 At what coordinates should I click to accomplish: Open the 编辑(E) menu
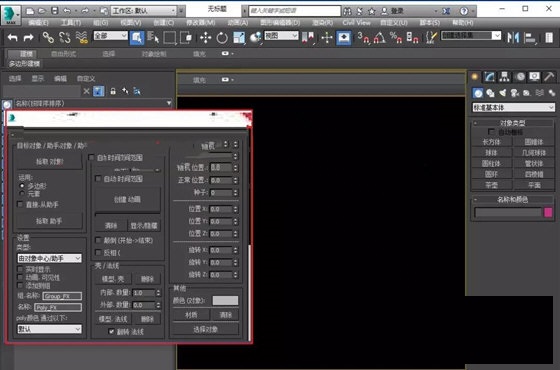[38, 22]
